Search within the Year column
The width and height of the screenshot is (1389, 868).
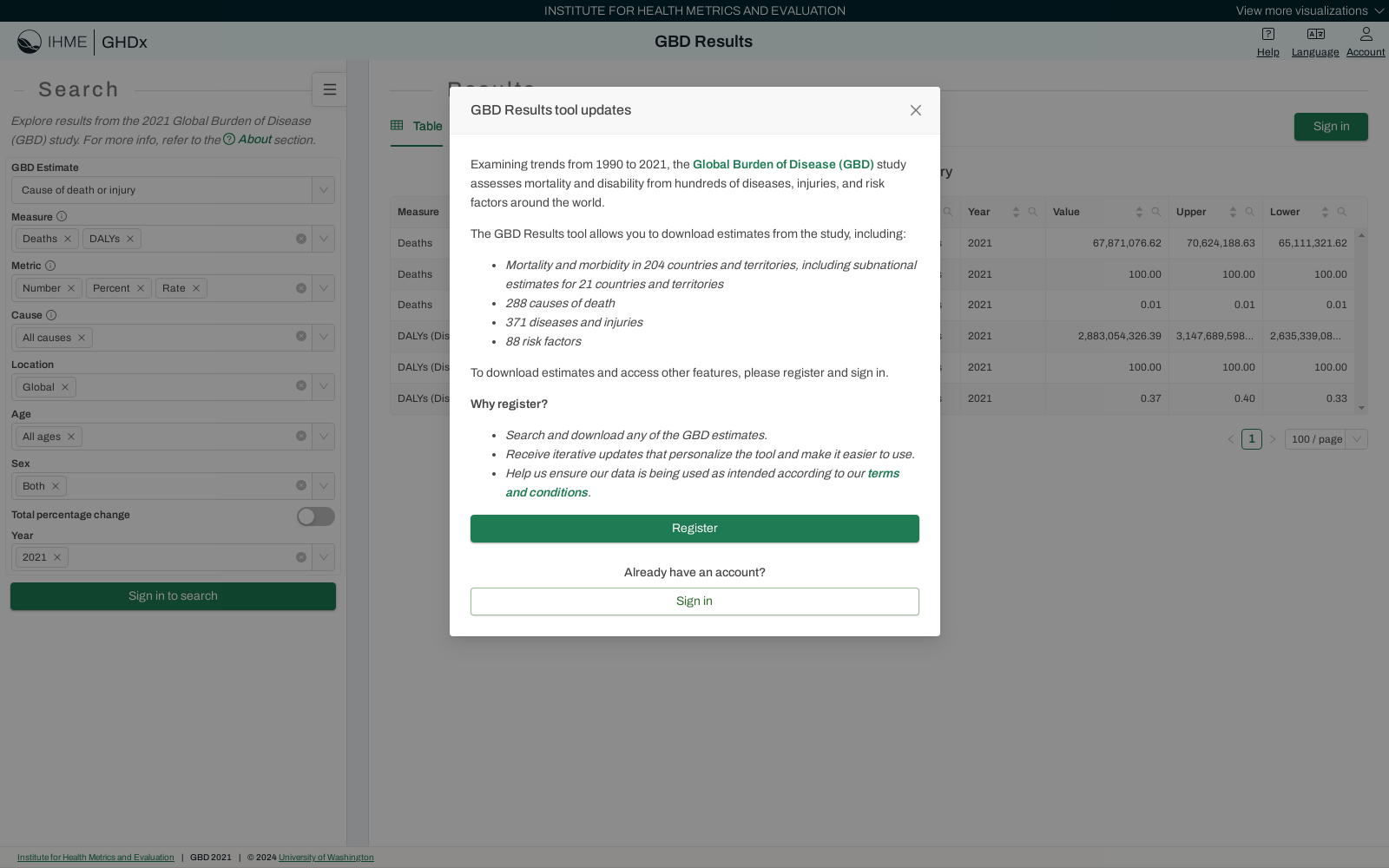[1033, 212]
